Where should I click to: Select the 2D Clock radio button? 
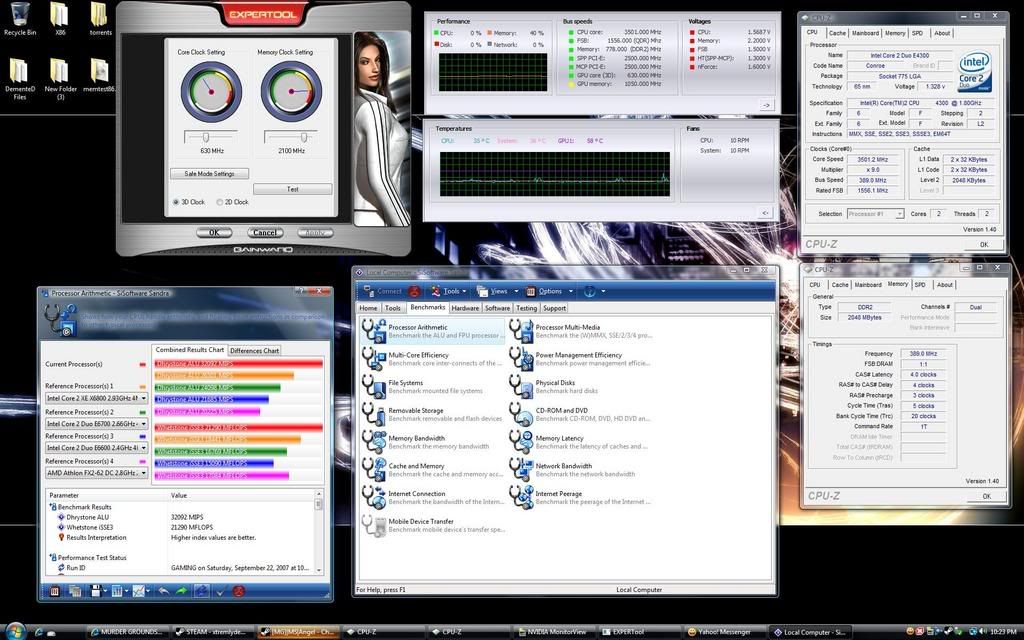[220, 202]
